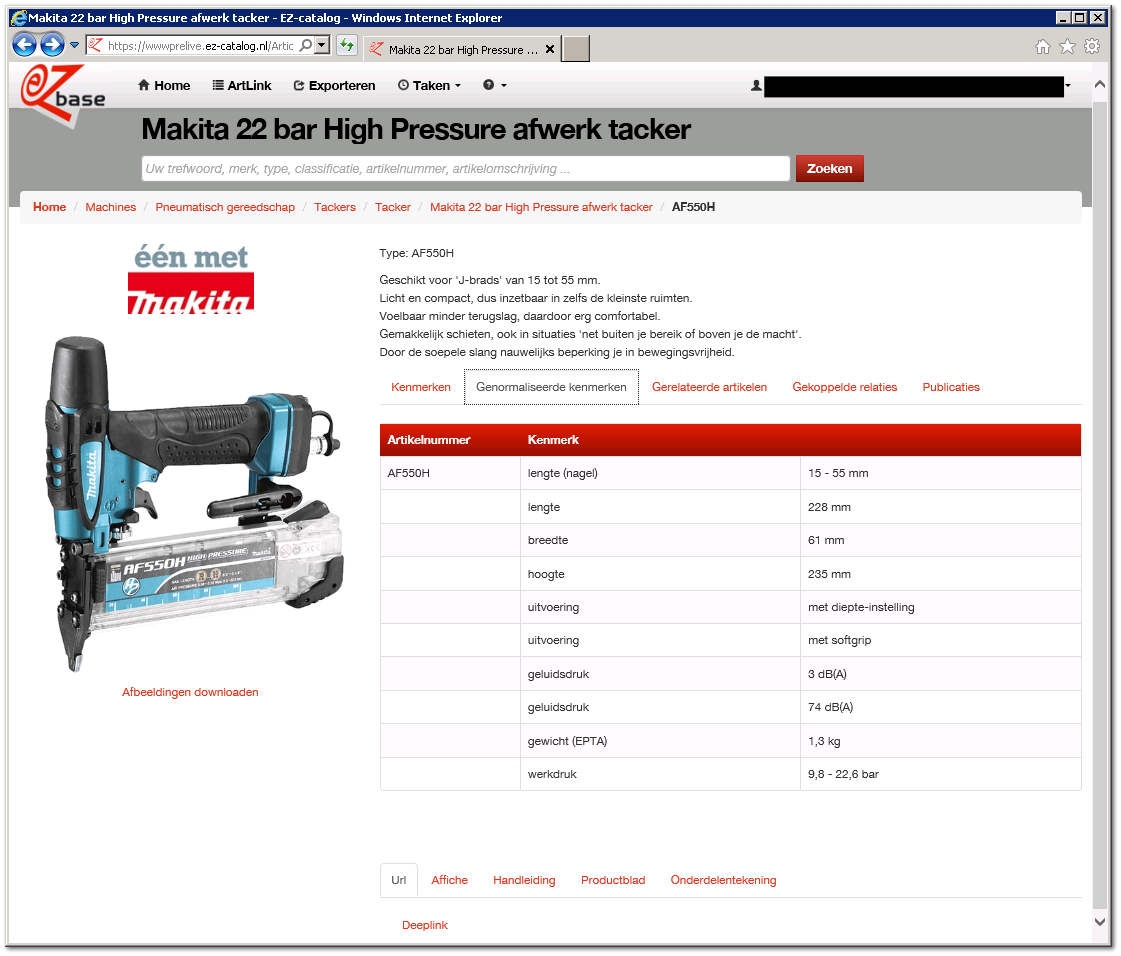
Task: Focus the trefwoord search input field
Action: (x=465, y=169)
